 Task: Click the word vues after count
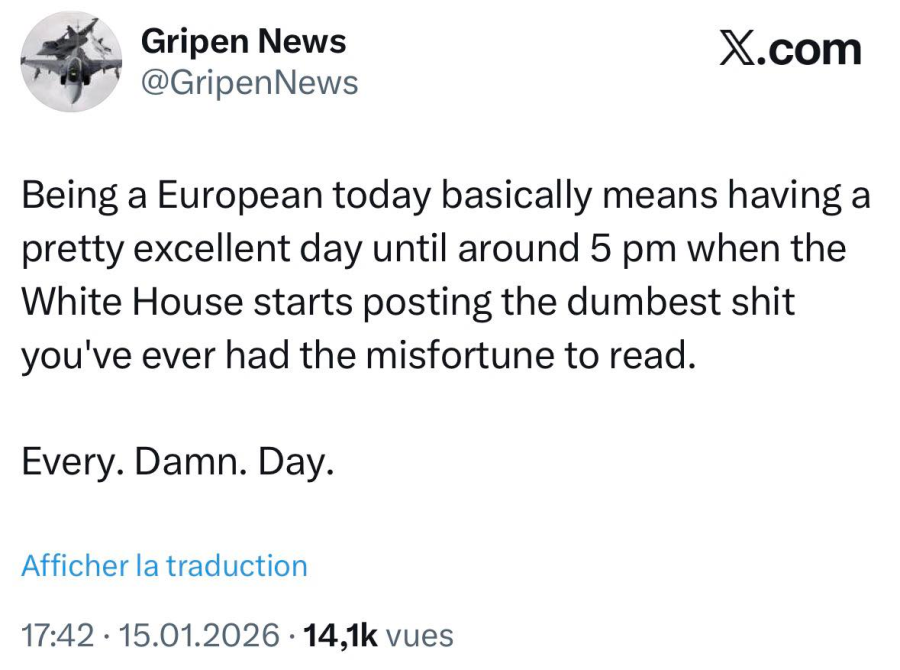[420, 636]
